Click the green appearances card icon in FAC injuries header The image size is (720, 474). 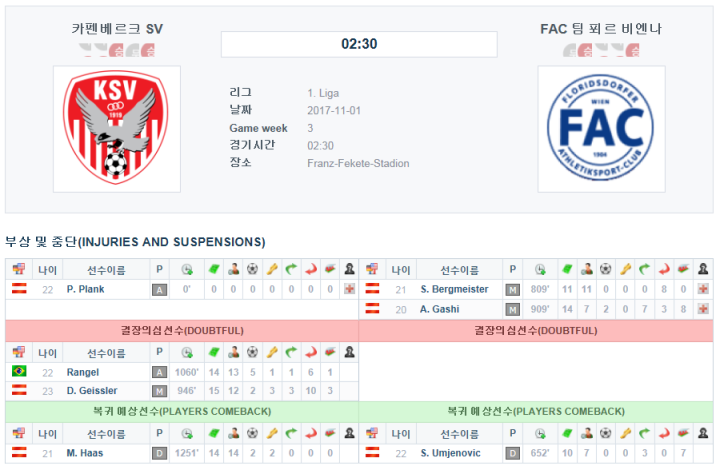[x=567, y=269]
